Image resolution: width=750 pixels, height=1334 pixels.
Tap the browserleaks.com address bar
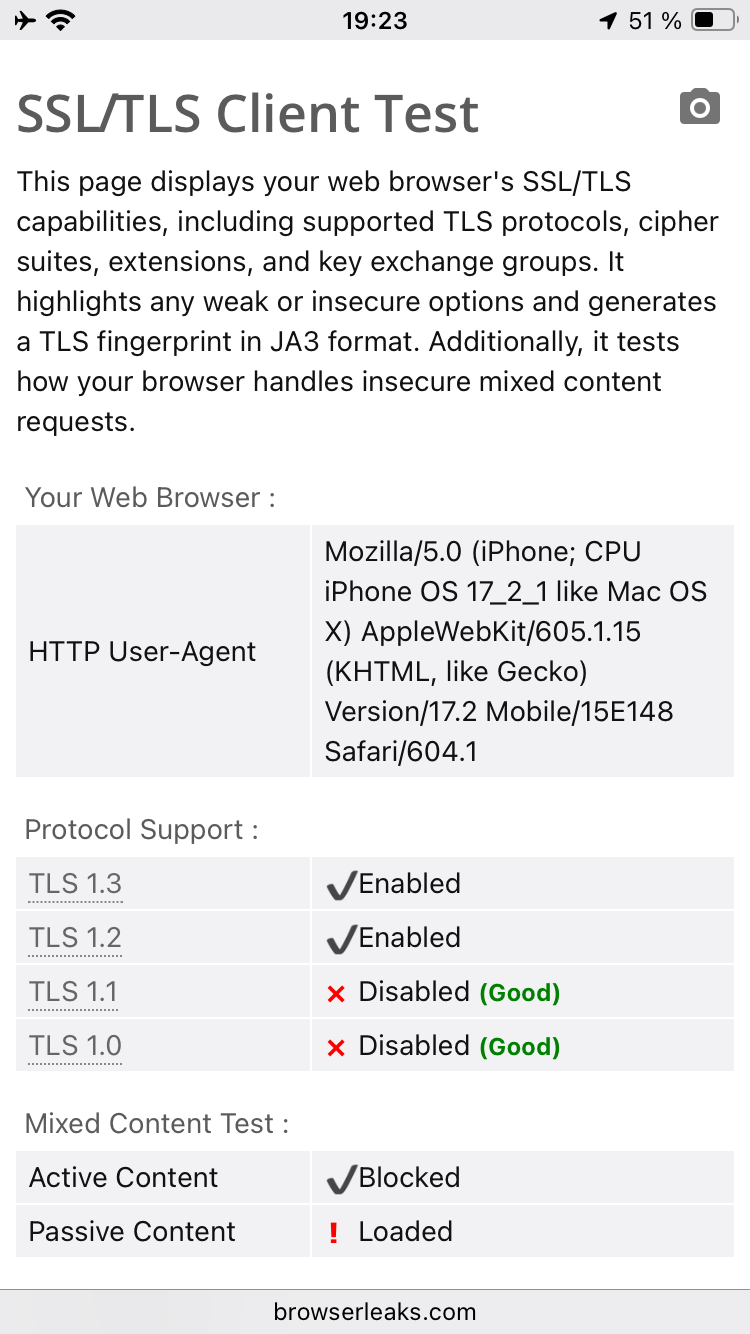point(375,1311)
